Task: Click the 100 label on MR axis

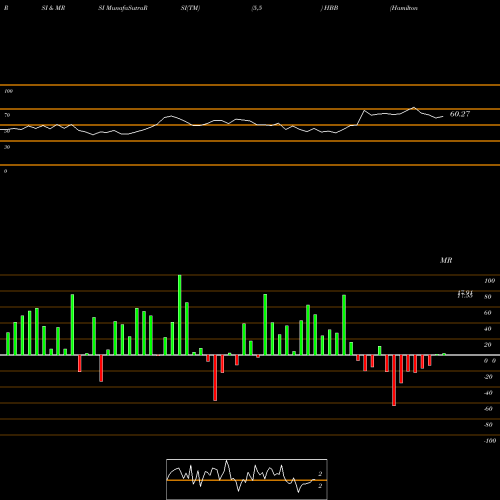Action: (489, 281)
